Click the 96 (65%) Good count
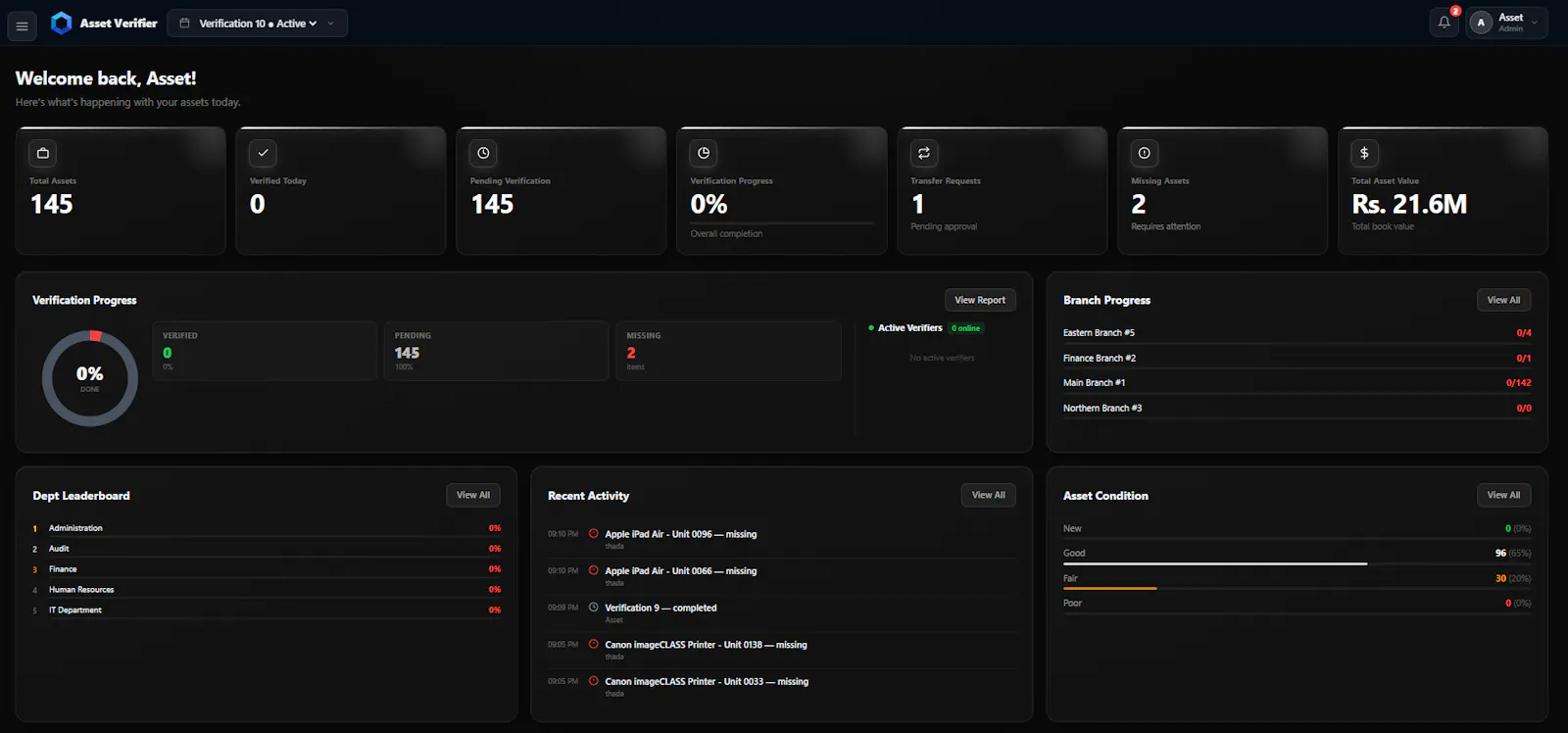 click(x=1513, y=554)
